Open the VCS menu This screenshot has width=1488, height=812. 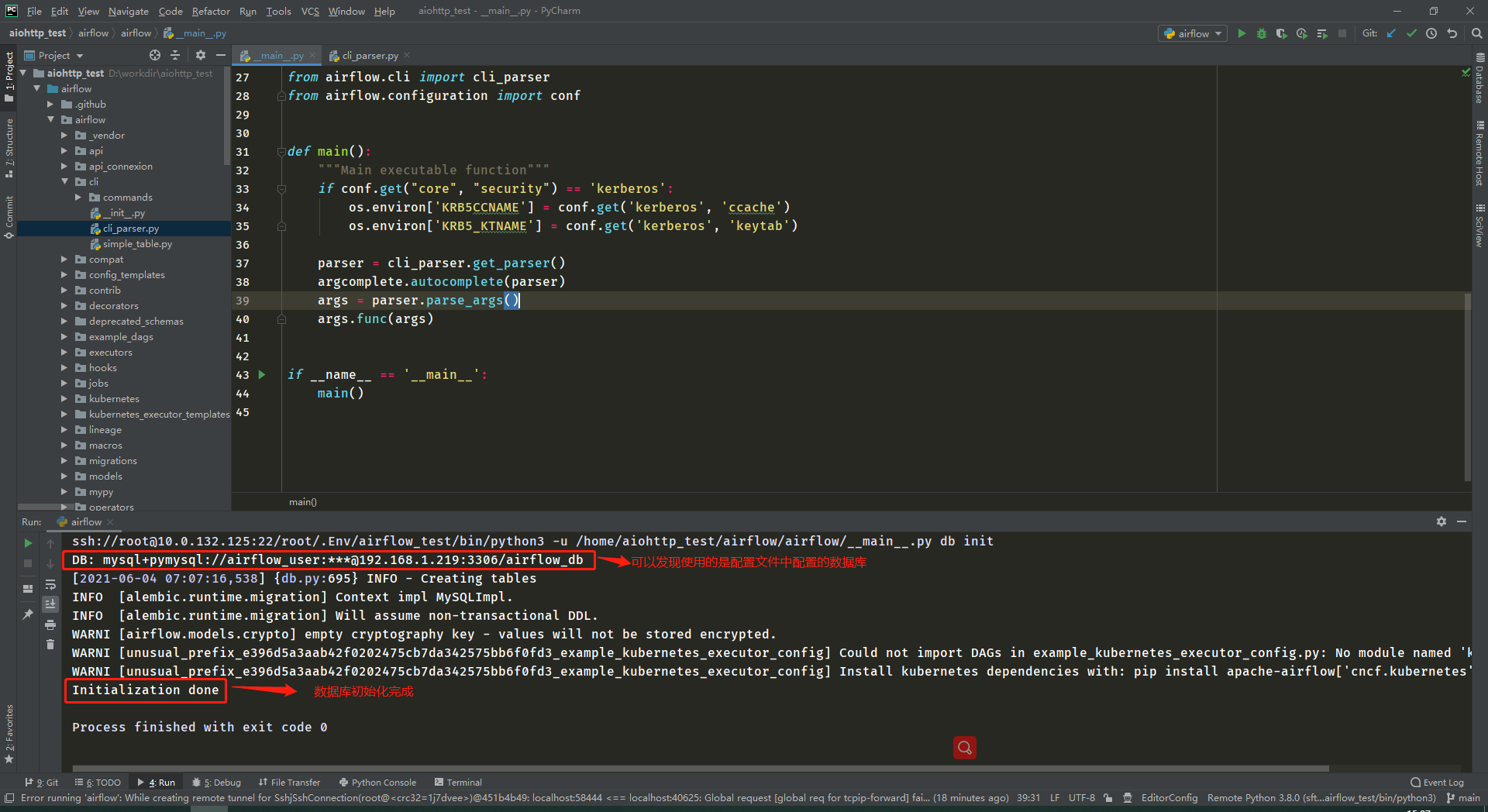pyautogui.click(x=310, y=11)
